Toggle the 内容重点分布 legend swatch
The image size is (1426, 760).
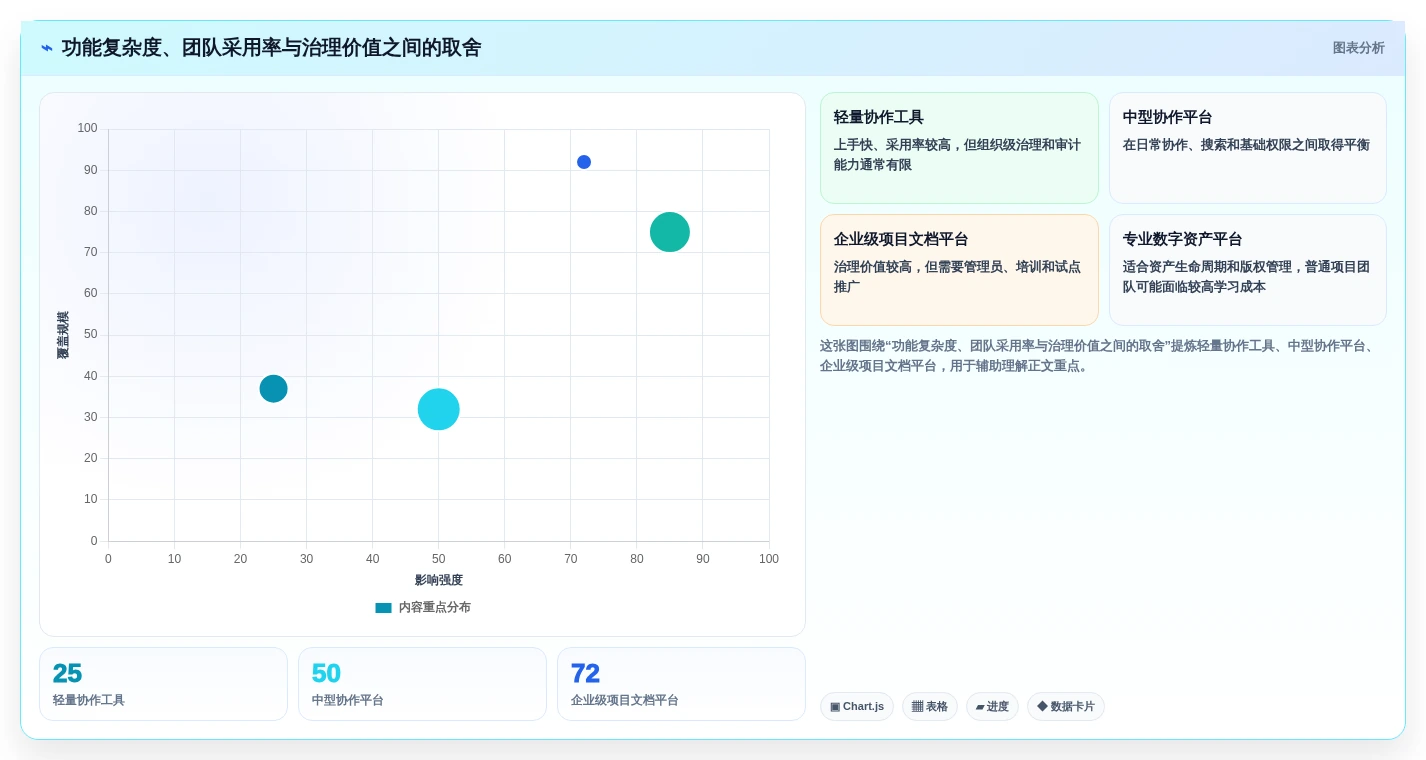383,608
